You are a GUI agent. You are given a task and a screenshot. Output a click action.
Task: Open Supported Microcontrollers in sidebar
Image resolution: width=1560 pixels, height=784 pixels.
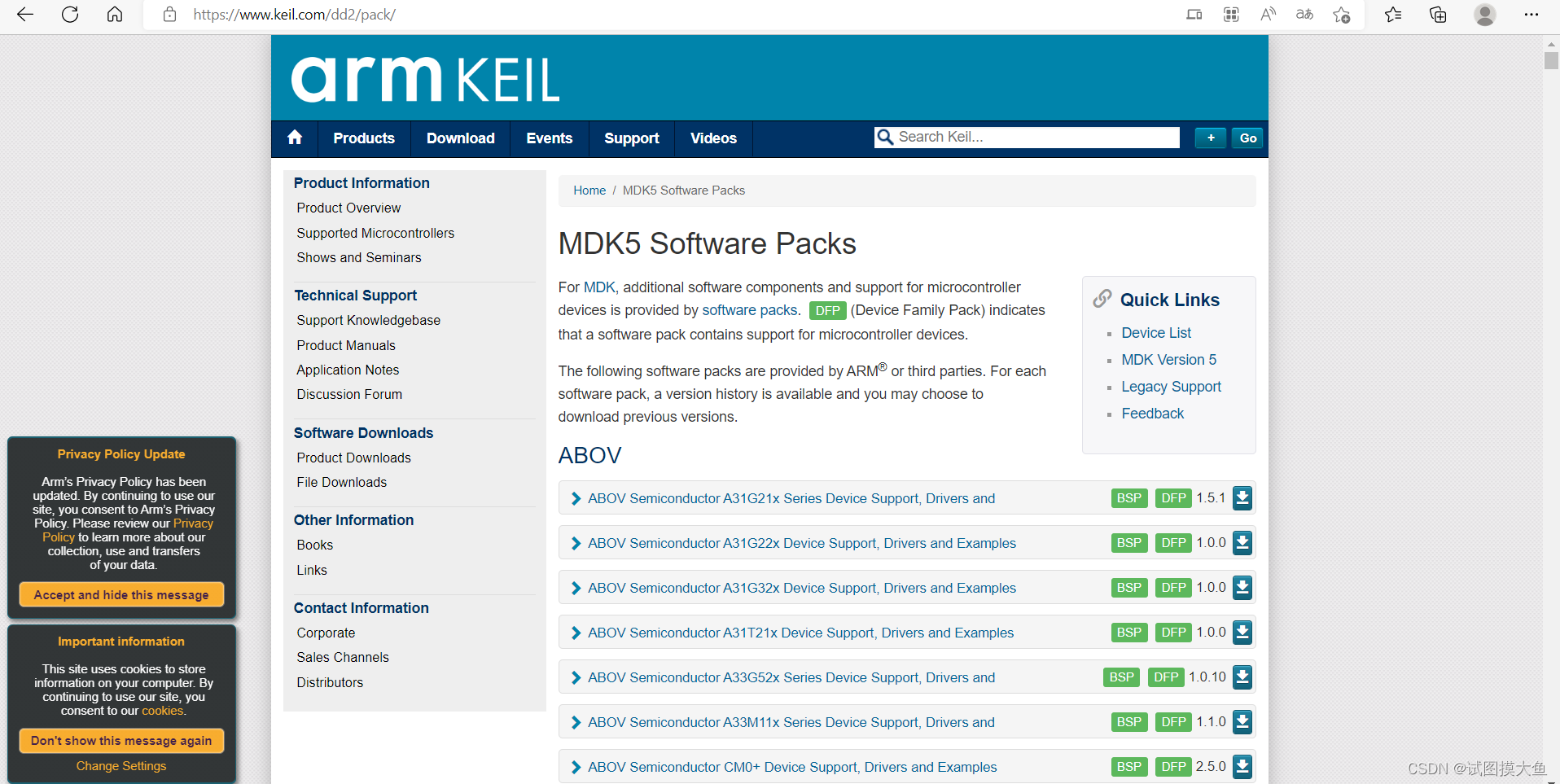[375, 233]
